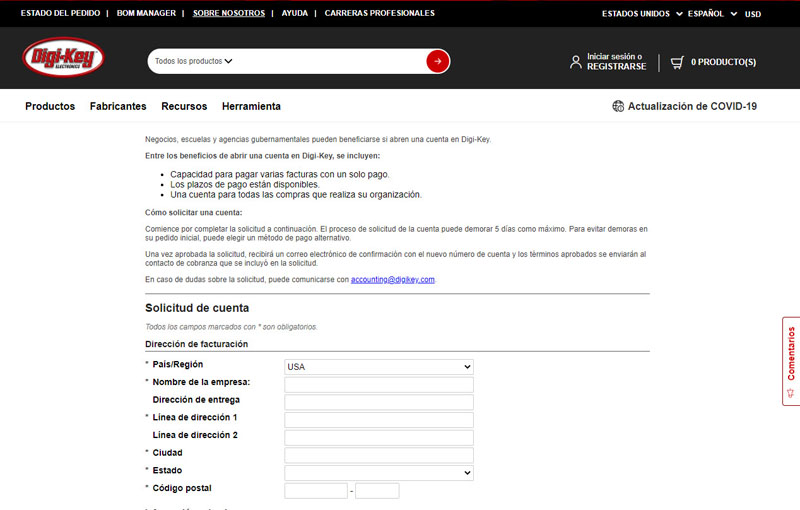Click the COVID-19 globe icon

(x=618, y=106)
